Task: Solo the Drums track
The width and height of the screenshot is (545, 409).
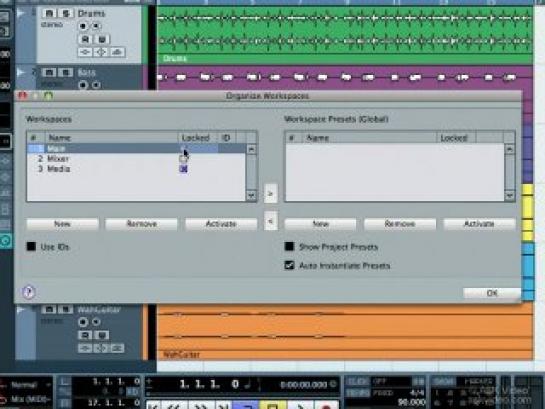Action: 65,14
